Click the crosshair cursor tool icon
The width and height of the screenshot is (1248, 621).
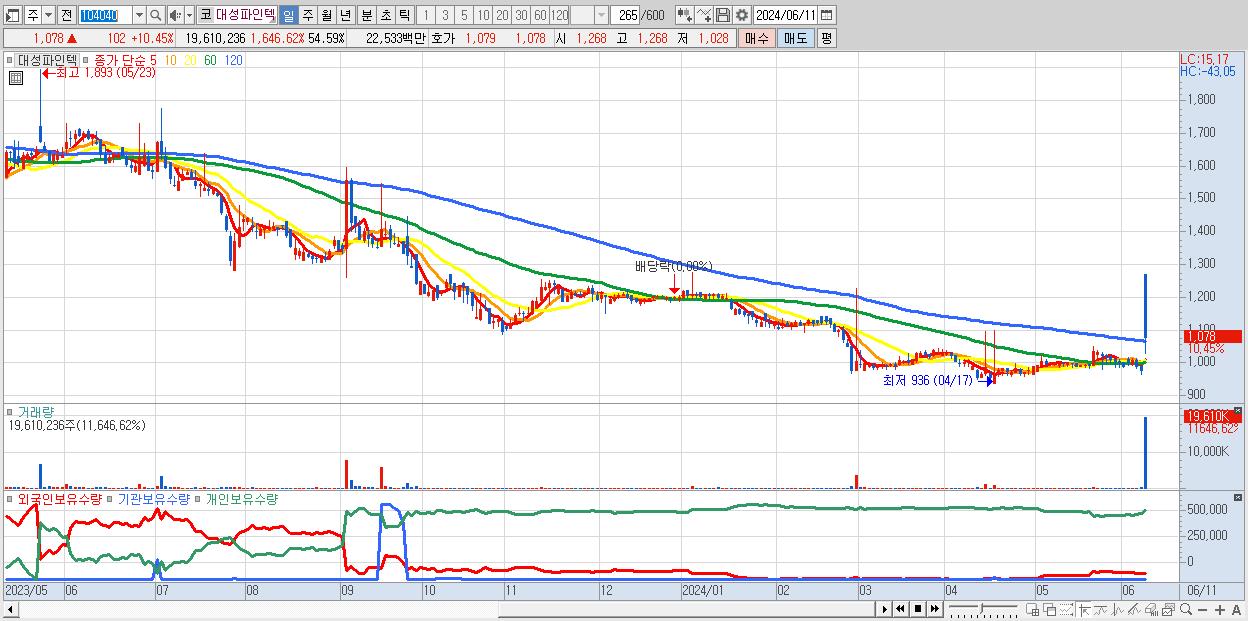[x=1084, y=609]
